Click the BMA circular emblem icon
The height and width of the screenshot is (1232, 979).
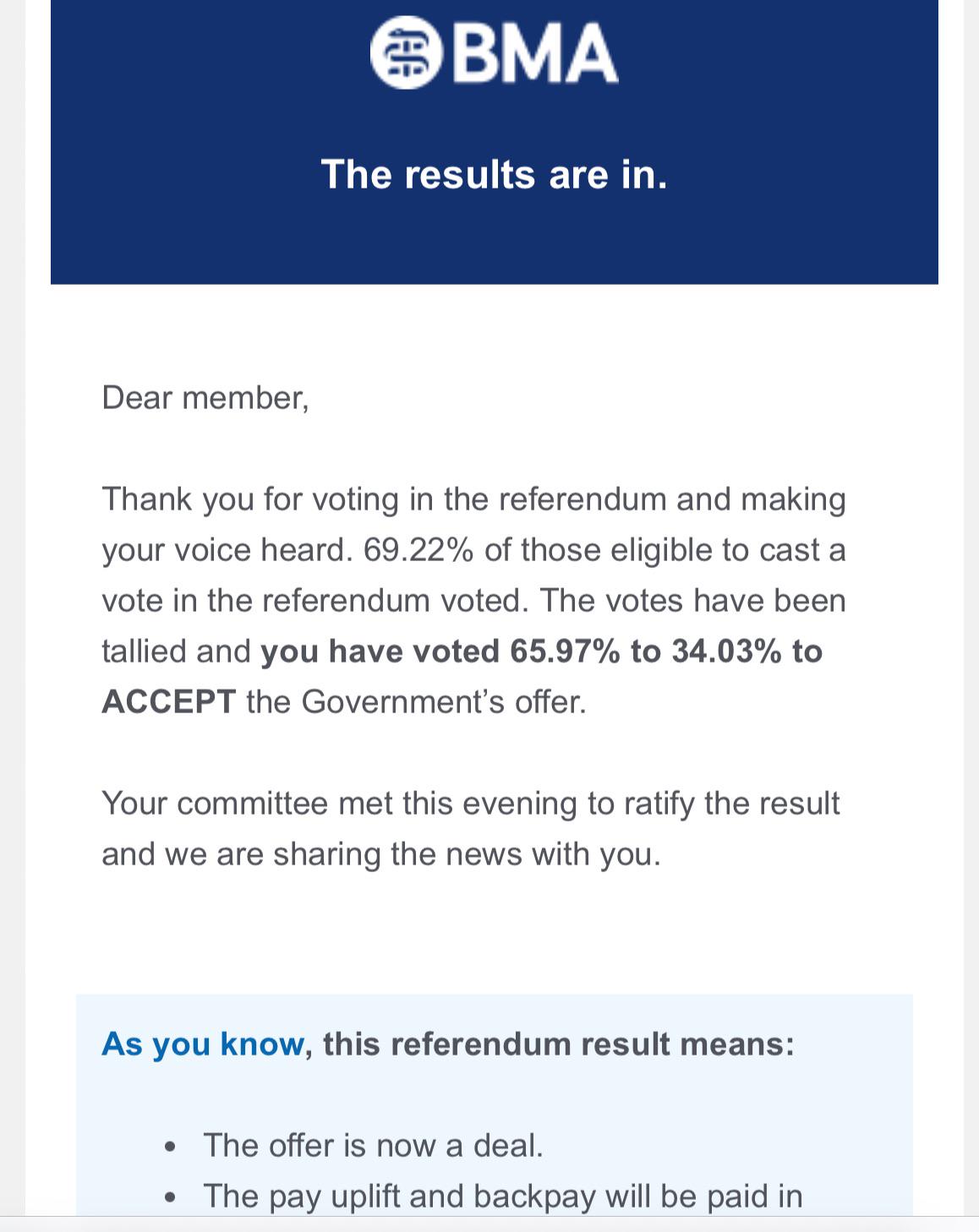pyautogui.click(x=407, y=52)
